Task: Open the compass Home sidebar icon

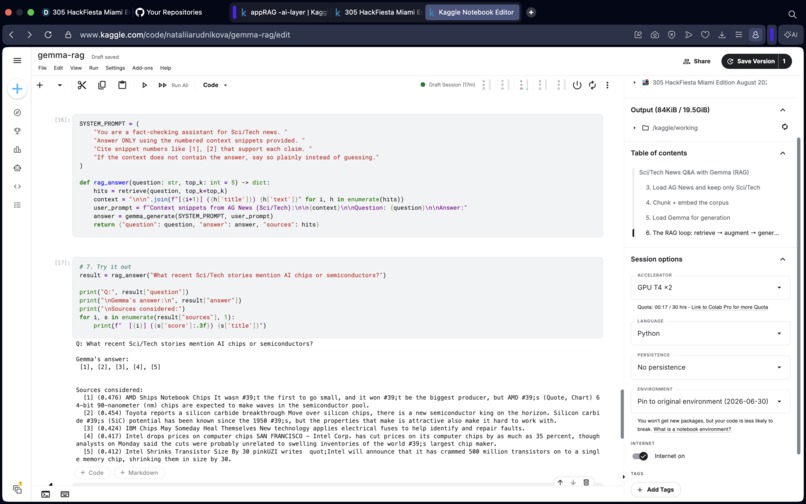Action: pyautogui.click(x=17, y=113)
